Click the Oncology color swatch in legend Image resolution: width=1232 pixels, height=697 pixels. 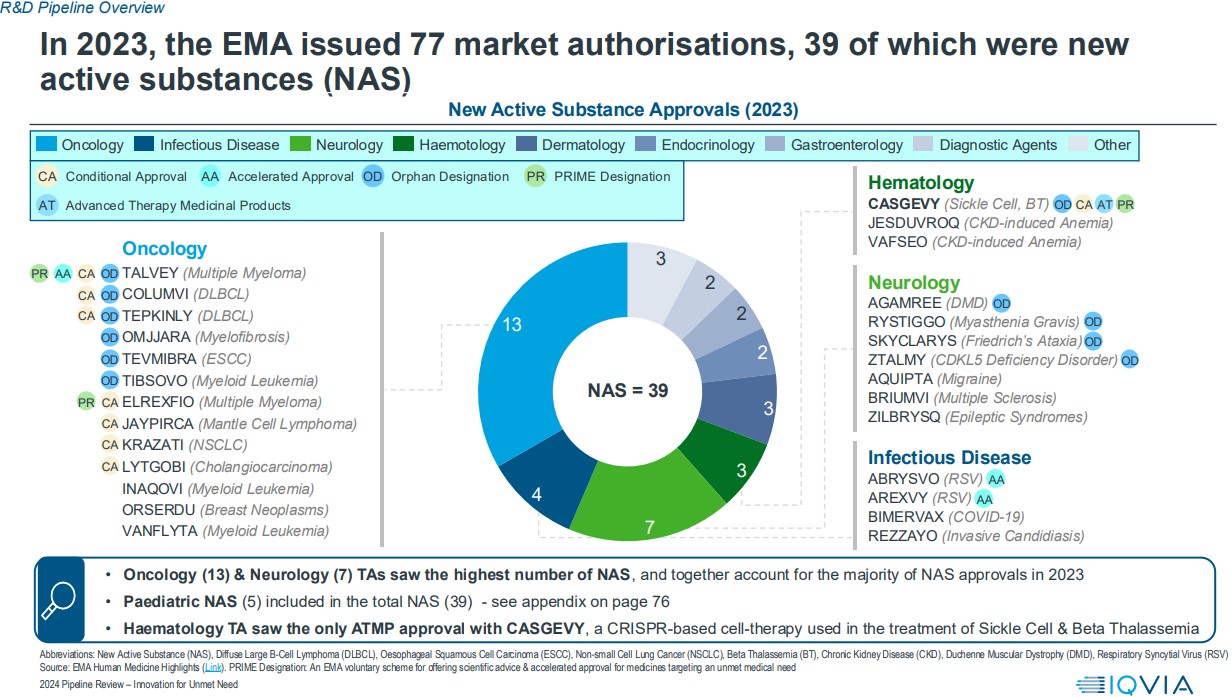(x=47, y=145)
